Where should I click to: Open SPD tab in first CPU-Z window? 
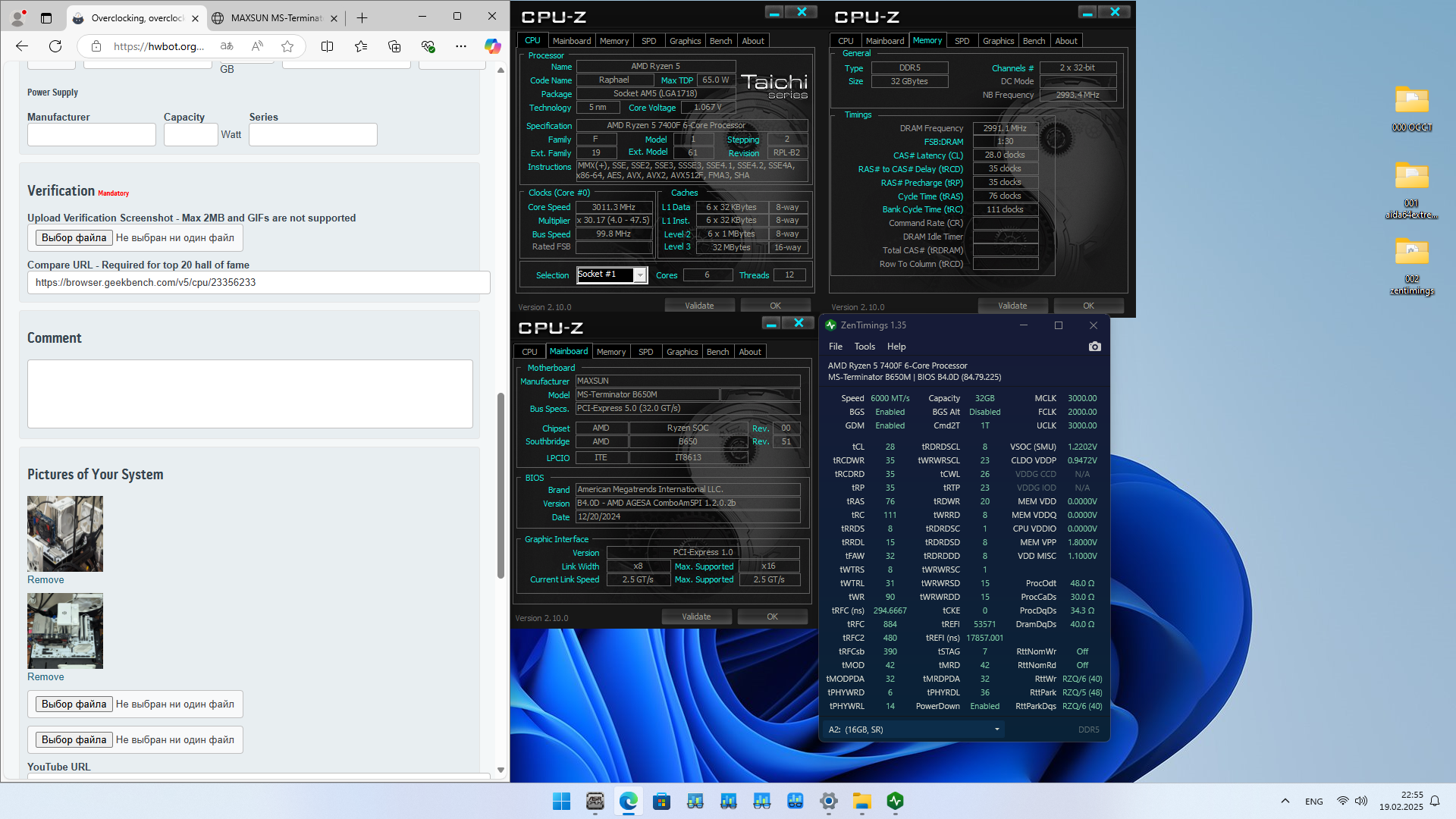tap(648, 41)
